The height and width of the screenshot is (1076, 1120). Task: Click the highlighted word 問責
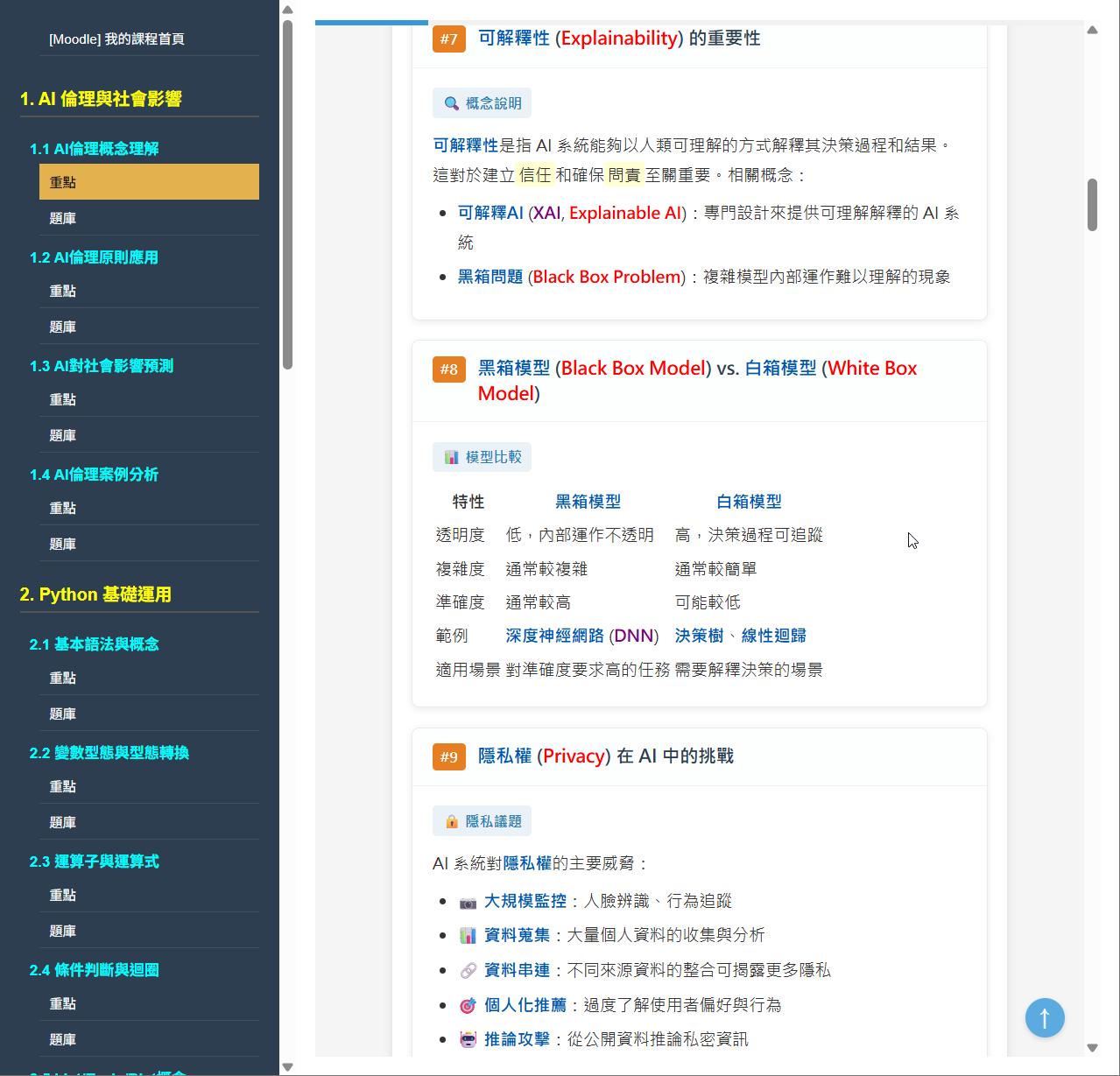tap(625, 175)
